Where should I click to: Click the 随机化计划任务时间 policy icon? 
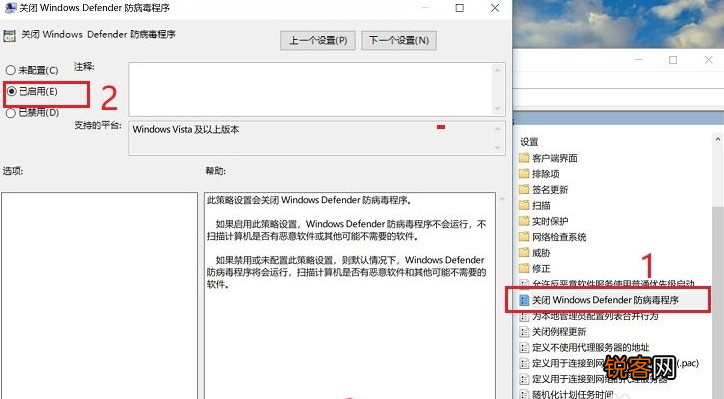524,394
